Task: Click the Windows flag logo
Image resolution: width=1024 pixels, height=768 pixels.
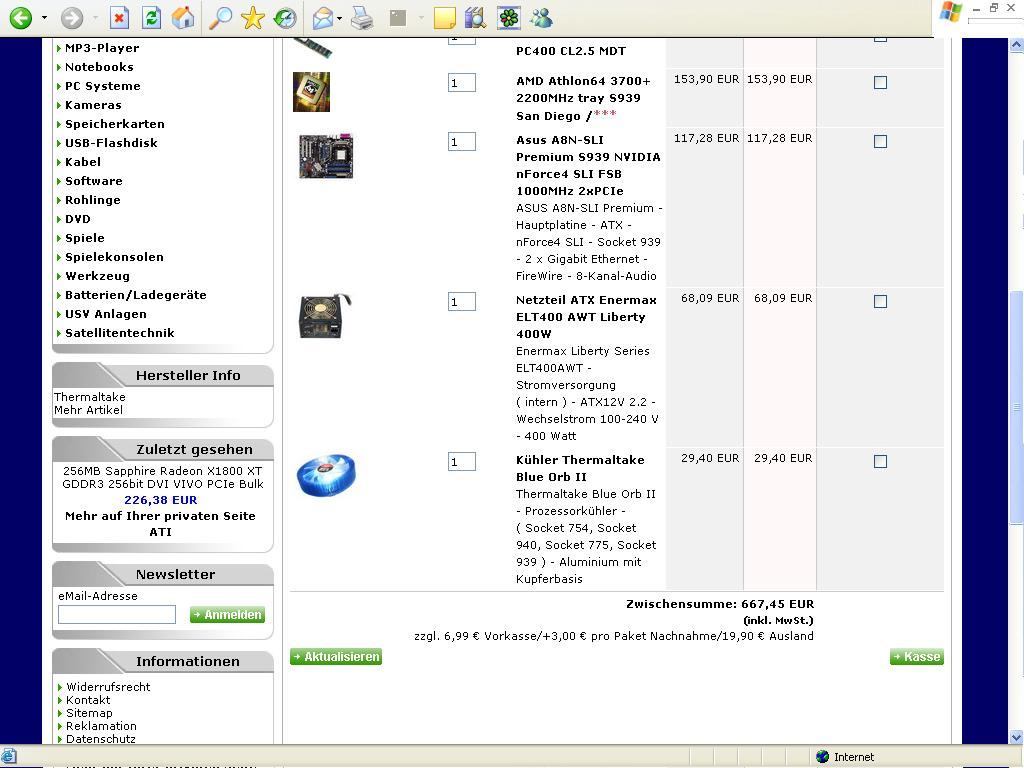Action: 950,13
